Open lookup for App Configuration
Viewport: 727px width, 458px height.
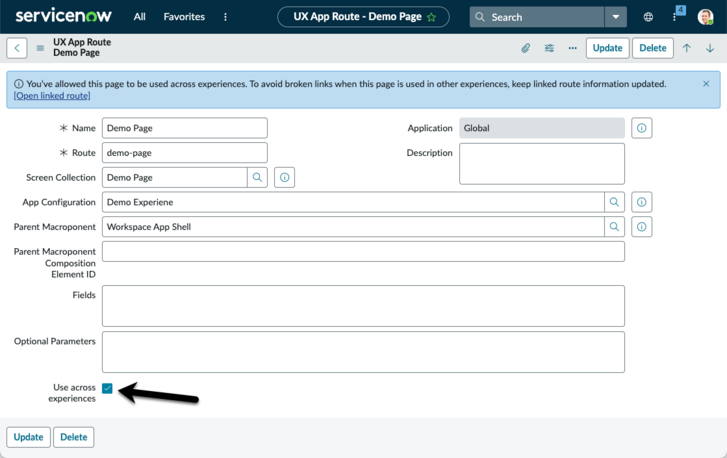pyautogui.click(x=614, y=202)
